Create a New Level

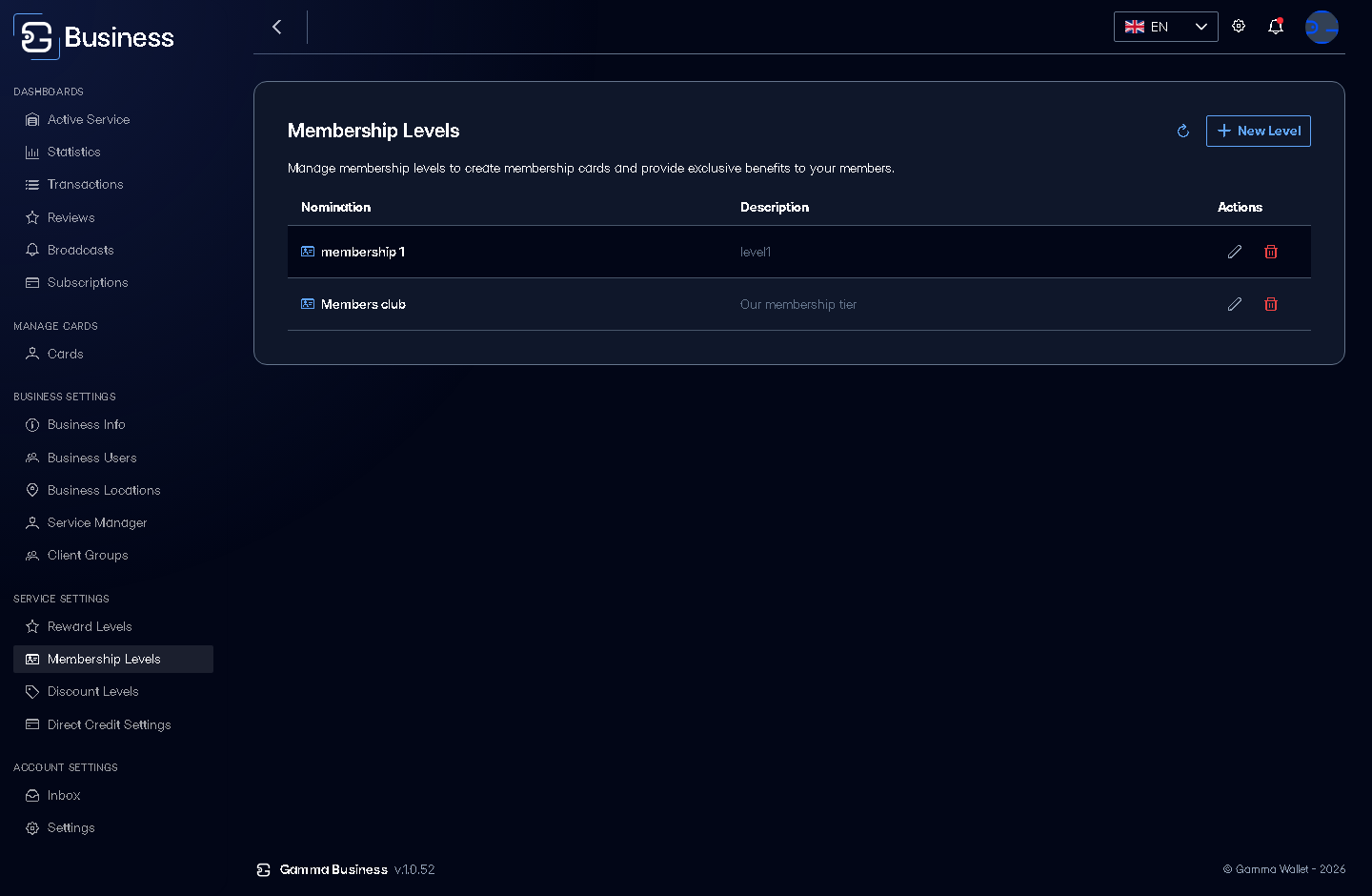1259,132
